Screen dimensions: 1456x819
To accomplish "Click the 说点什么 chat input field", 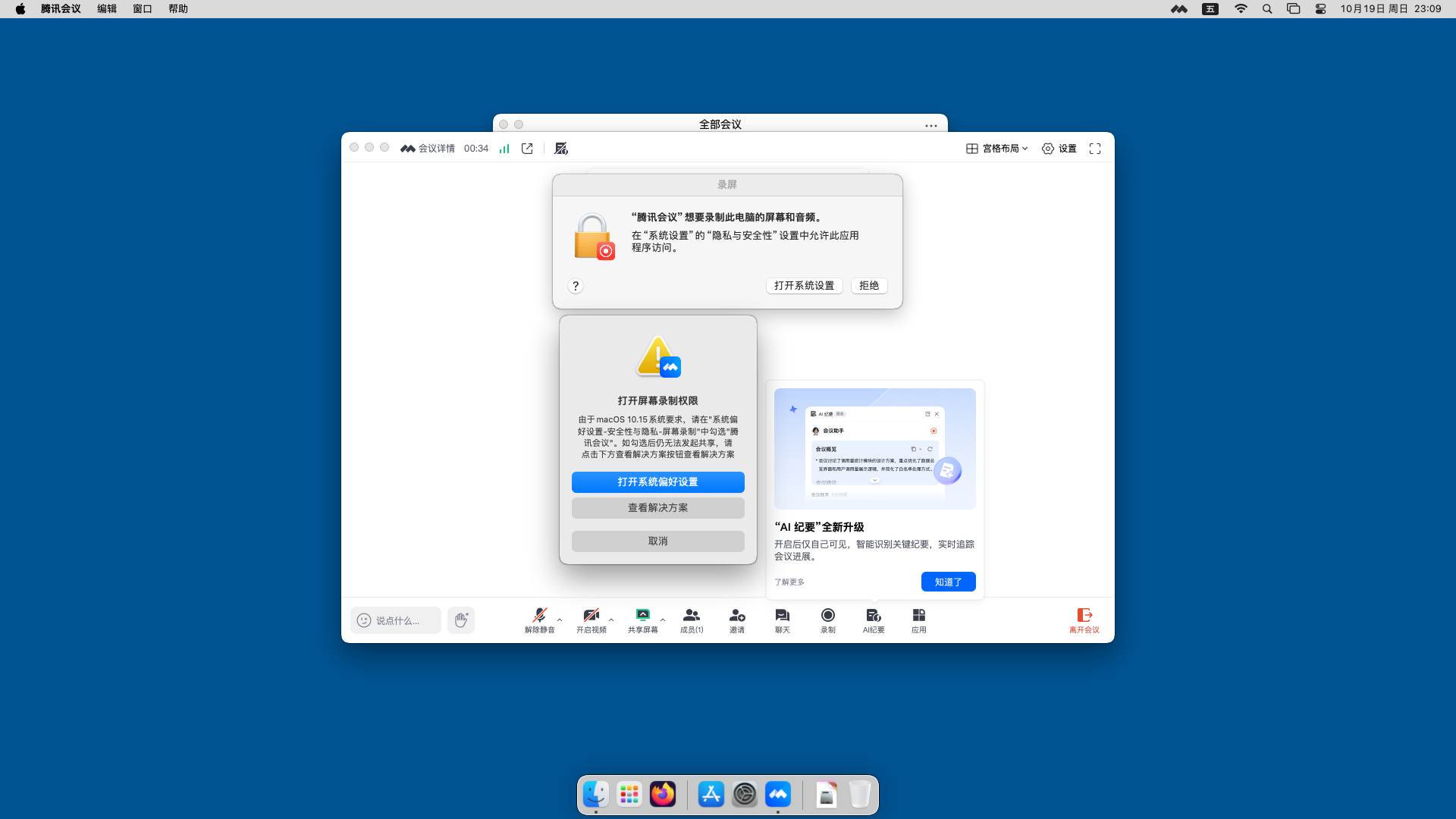I will coord(397,620).
